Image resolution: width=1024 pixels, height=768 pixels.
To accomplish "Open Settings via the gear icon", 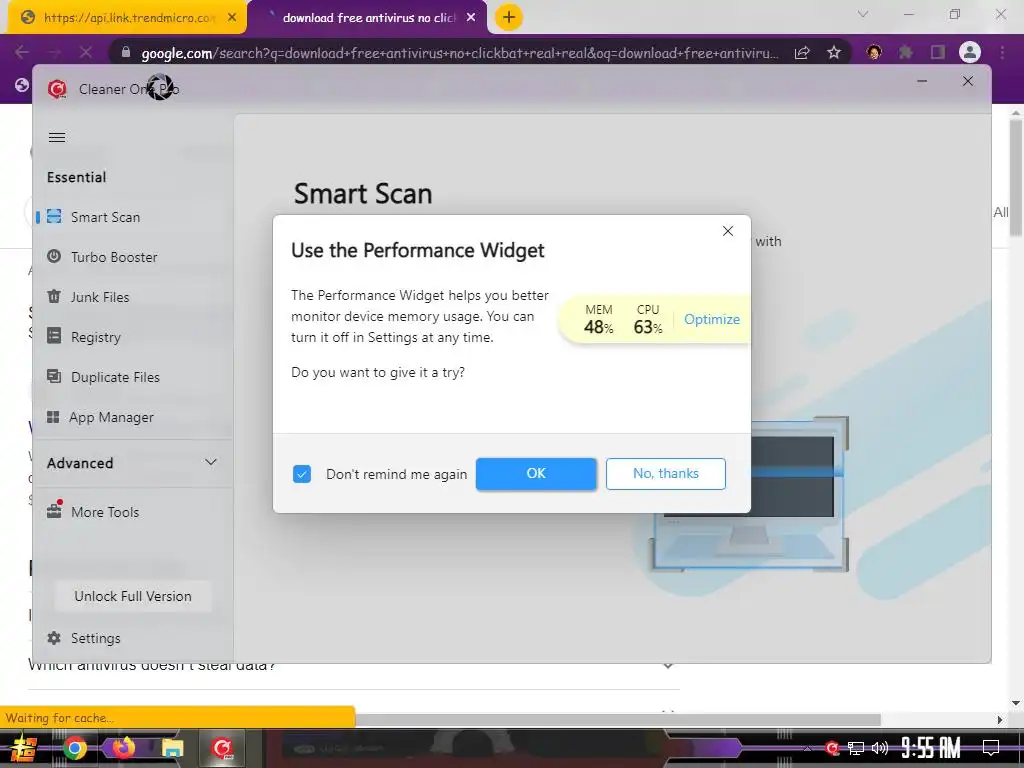I will pyautogui.click(x=54, y=638).
